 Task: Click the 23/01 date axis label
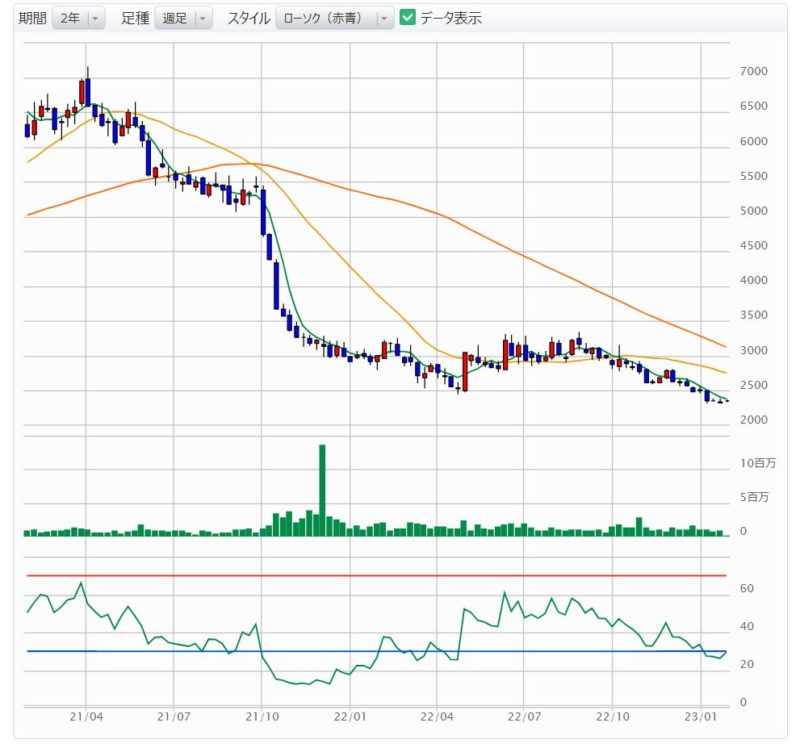pyautogui.click(x=701, y=717)
